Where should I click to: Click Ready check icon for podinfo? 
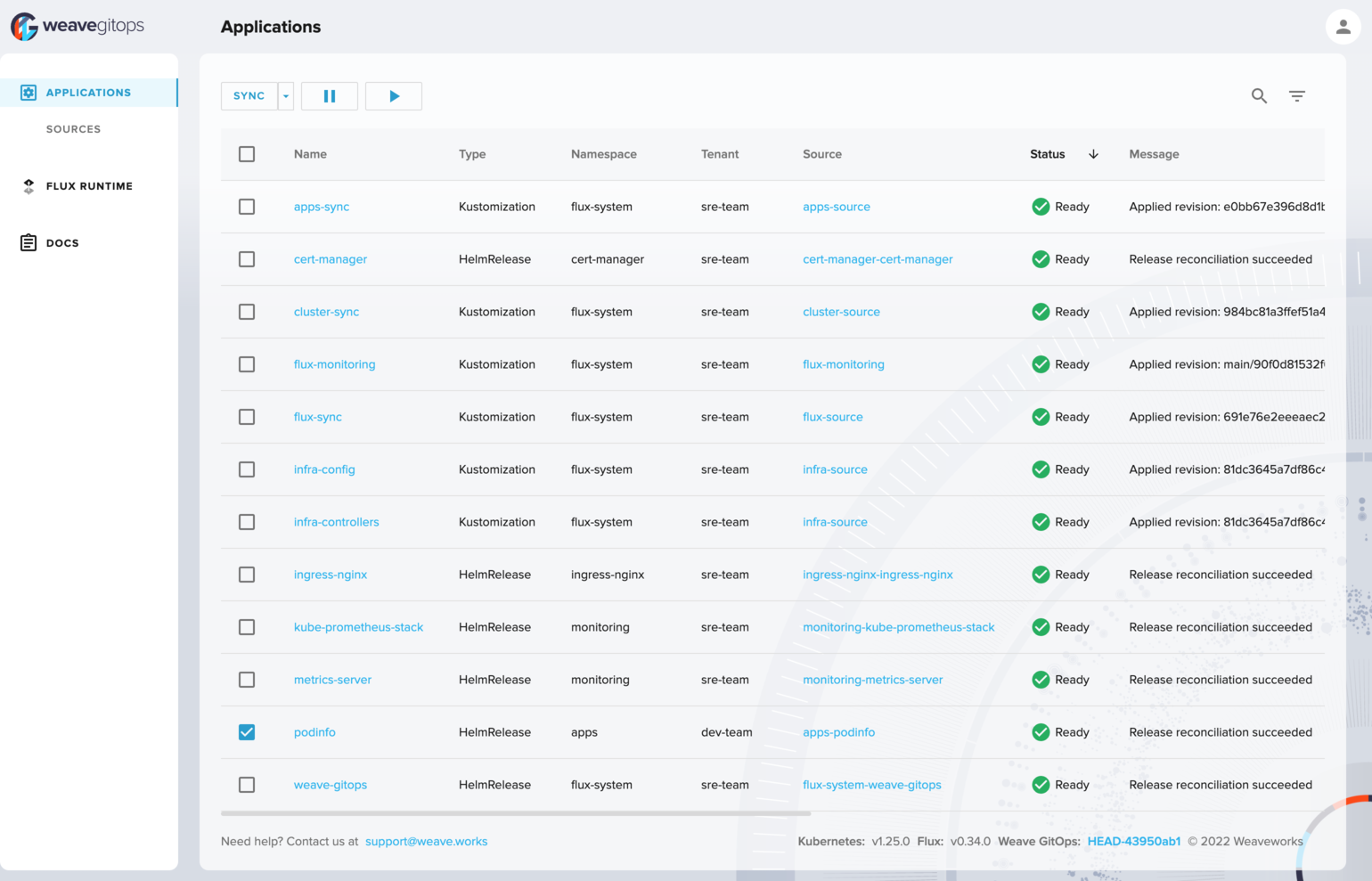click(x=1041, y=732)
